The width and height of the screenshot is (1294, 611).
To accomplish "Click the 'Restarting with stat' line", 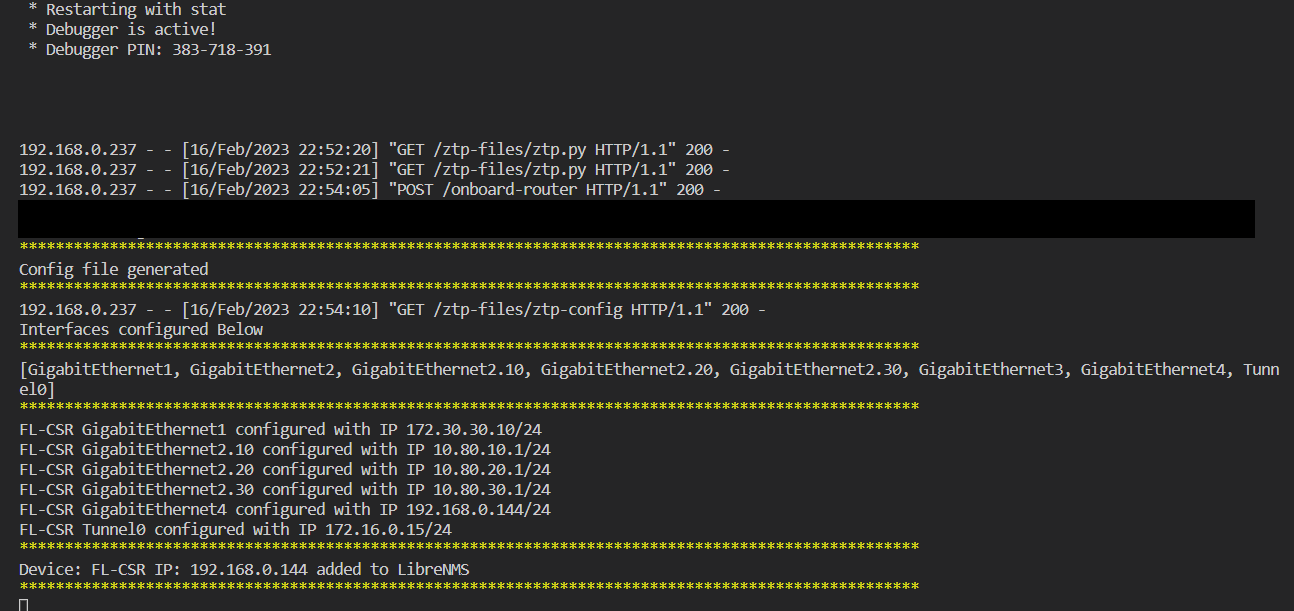I will [135, 9].
